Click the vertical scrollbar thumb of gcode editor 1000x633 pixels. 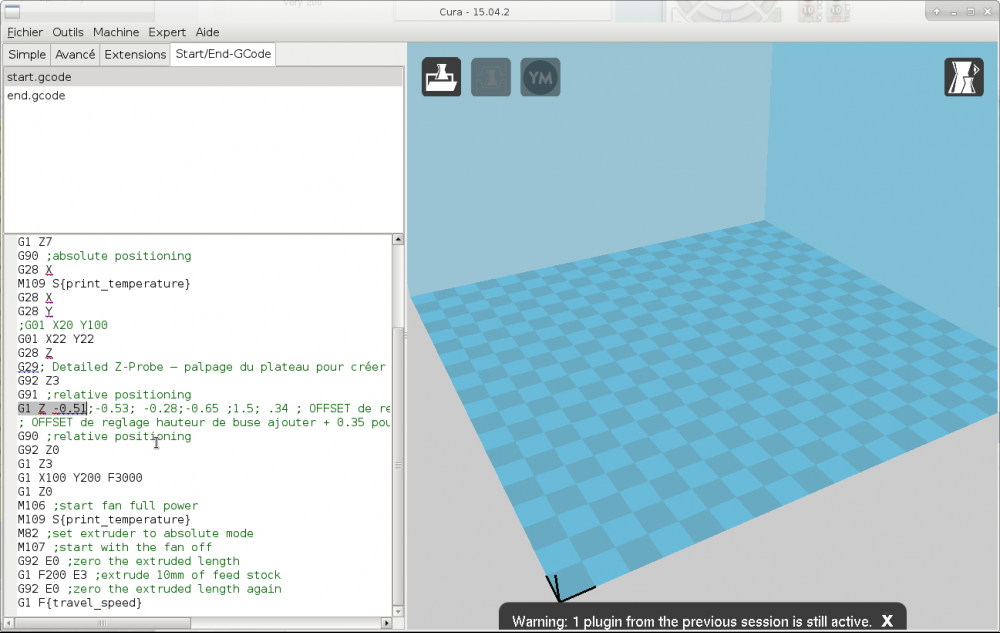pos(398,466)
